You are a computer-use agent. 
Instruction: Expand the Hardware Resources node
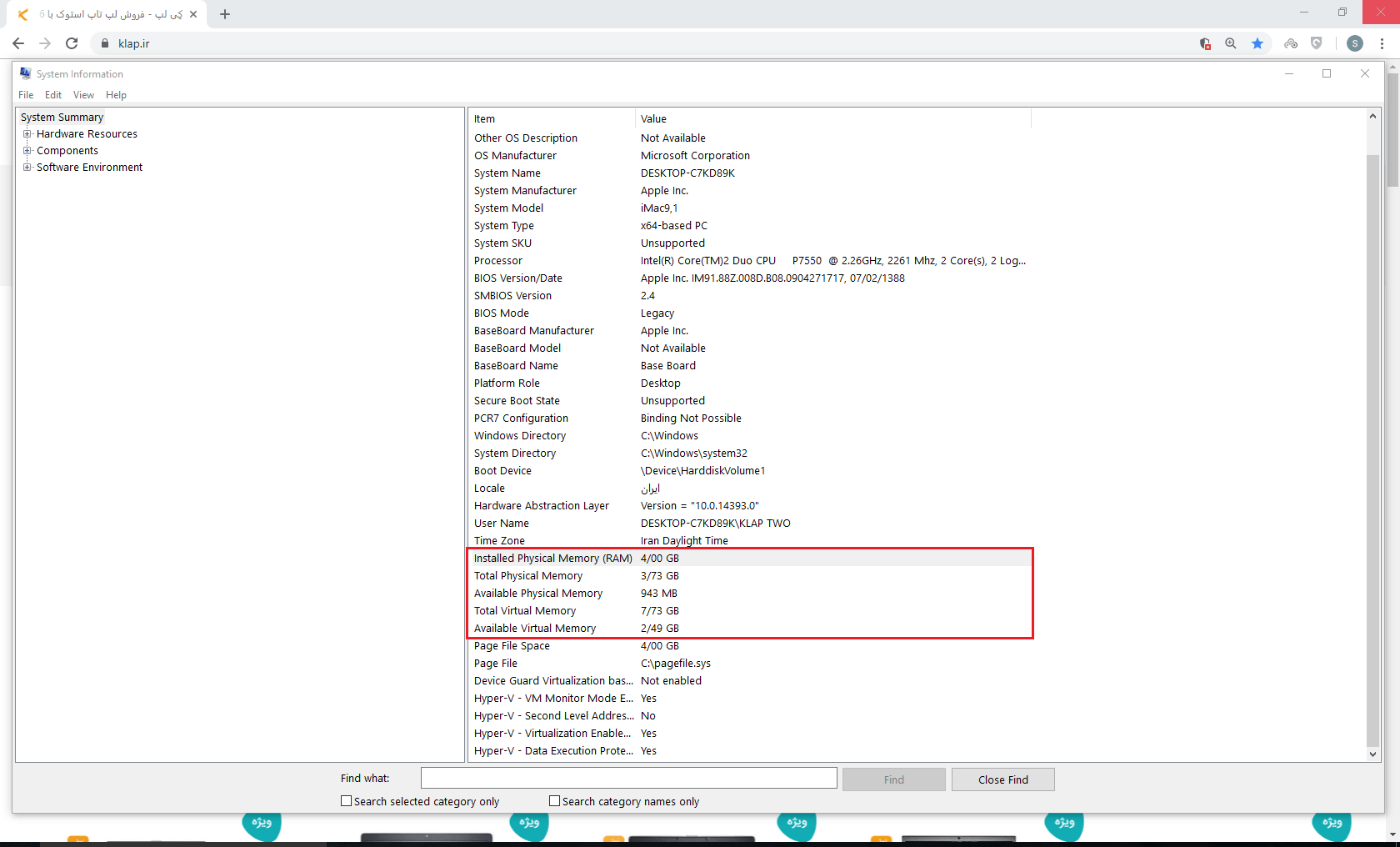point(27,133)
